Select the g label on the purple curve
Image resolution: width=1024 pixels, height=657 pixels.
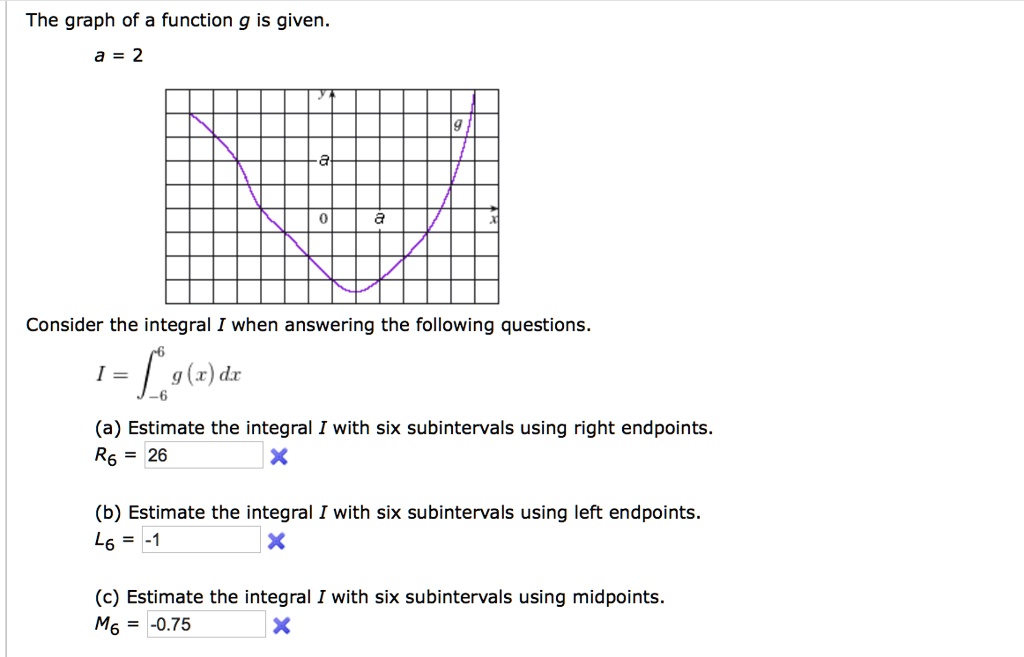(x=456, y=124)
